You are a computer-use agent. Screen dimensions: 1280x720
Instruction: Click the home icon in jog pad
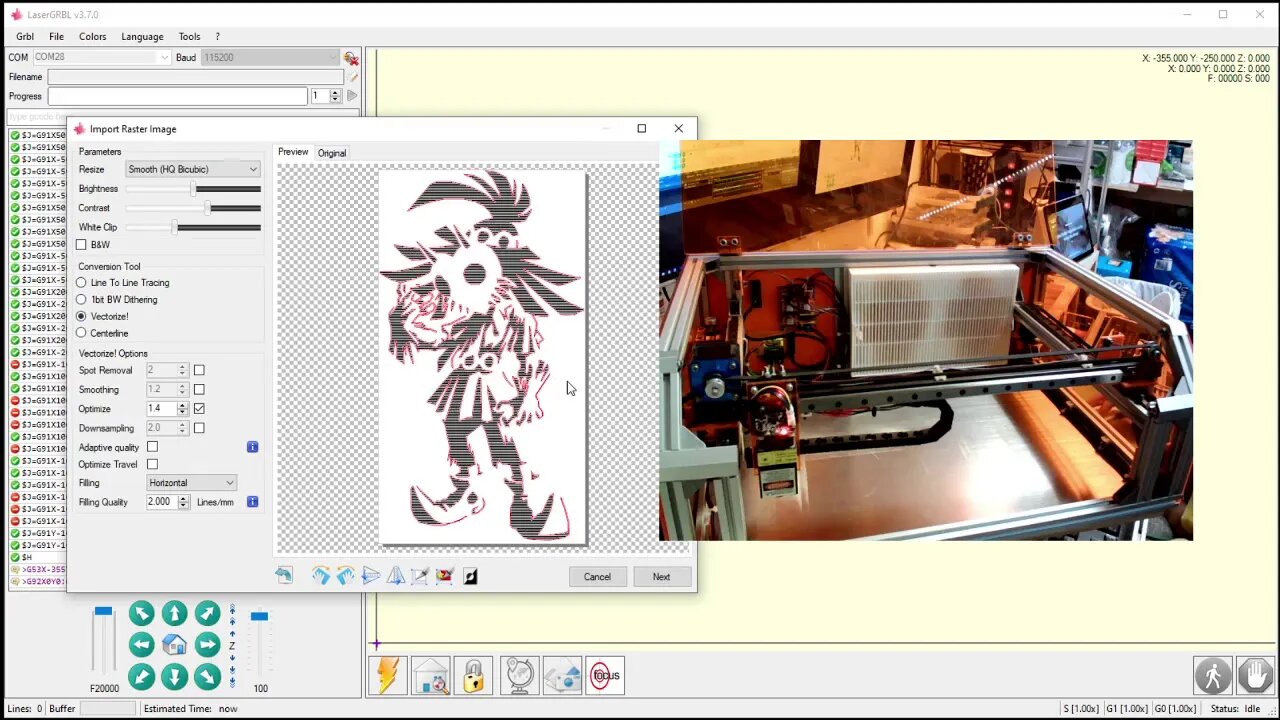(174, 645)
